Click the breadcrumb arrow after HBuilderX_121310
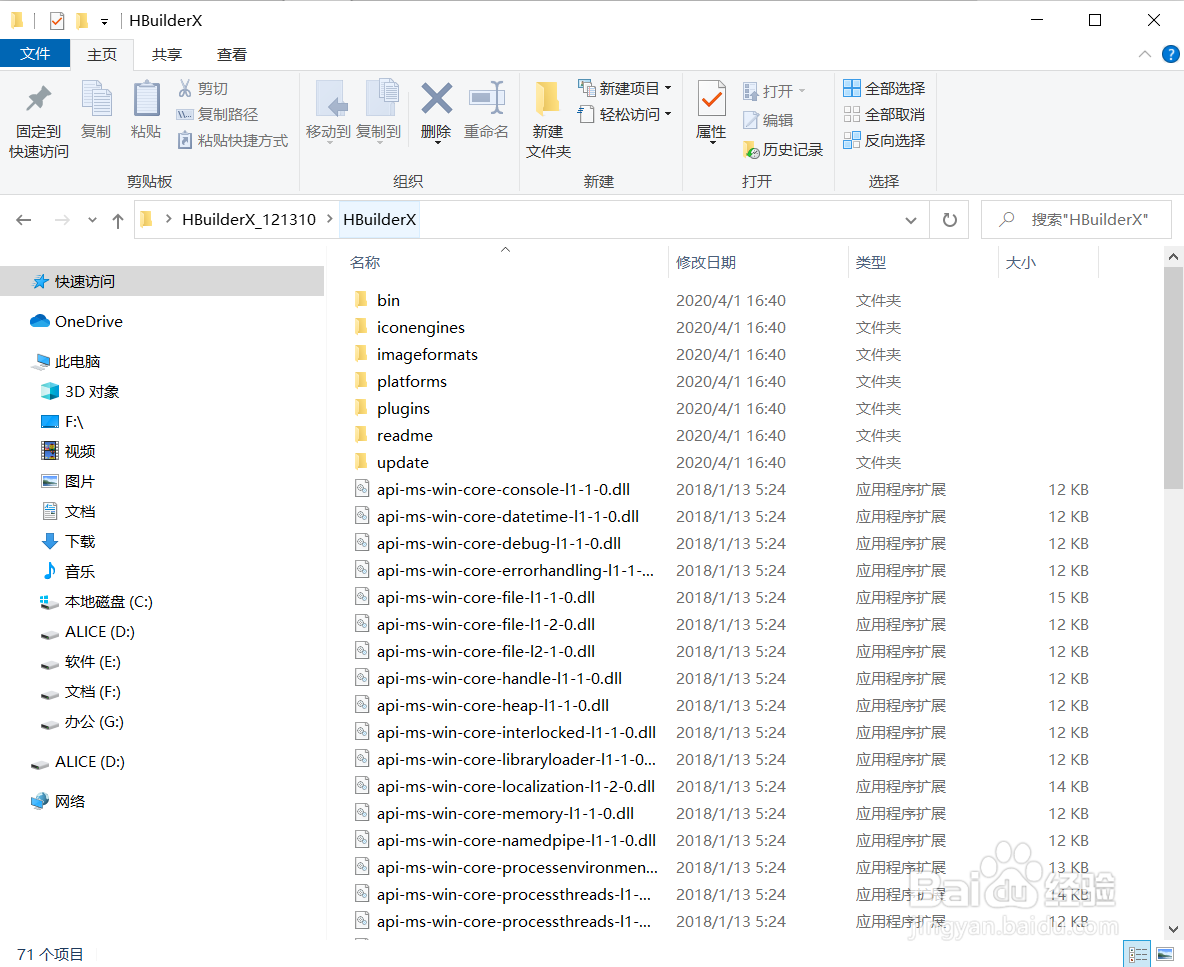The width and height of the screenshot is (1184, 967). (330, 219)
